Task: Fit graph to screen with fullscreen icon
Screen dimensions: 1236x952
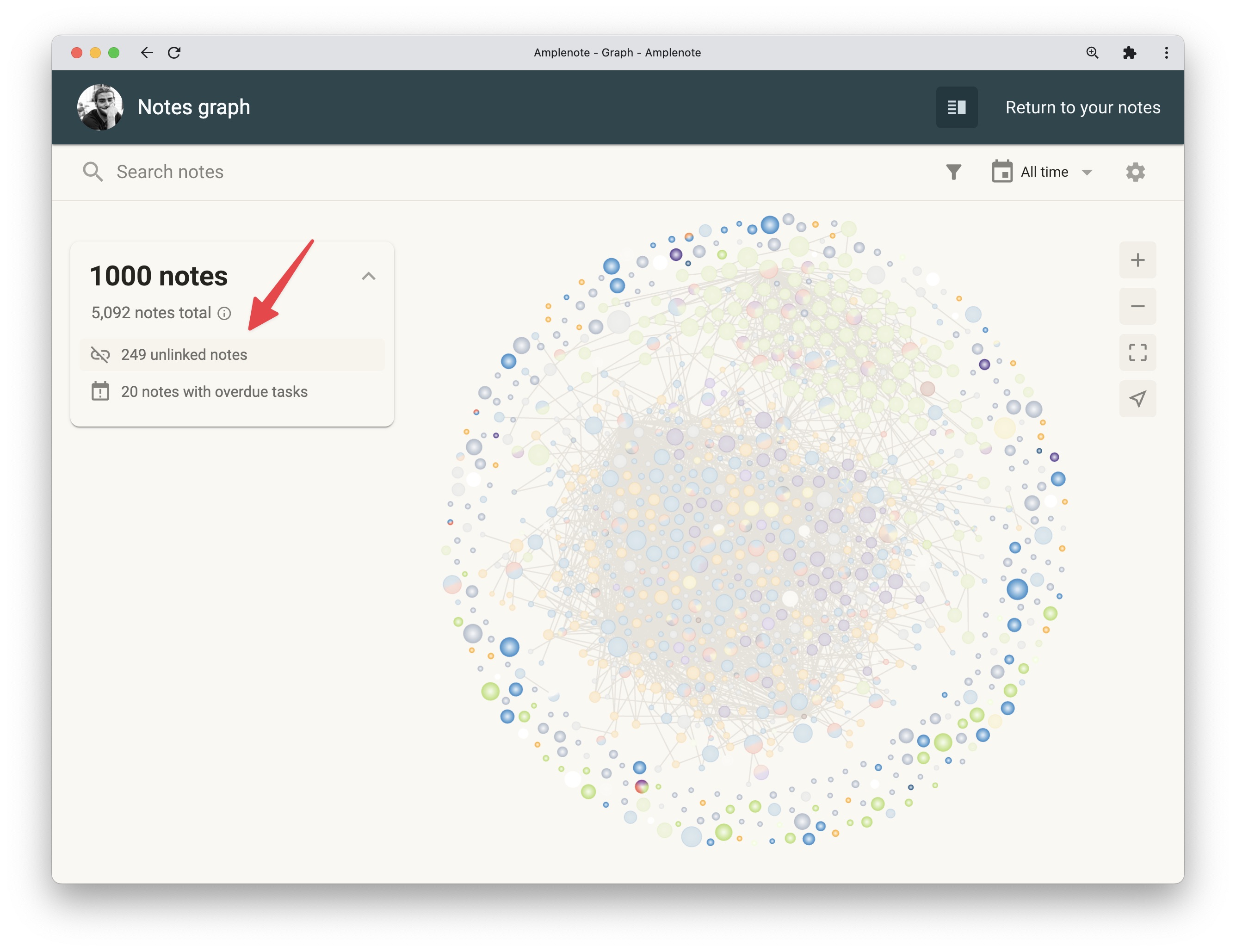Action: click(1137, 352)
